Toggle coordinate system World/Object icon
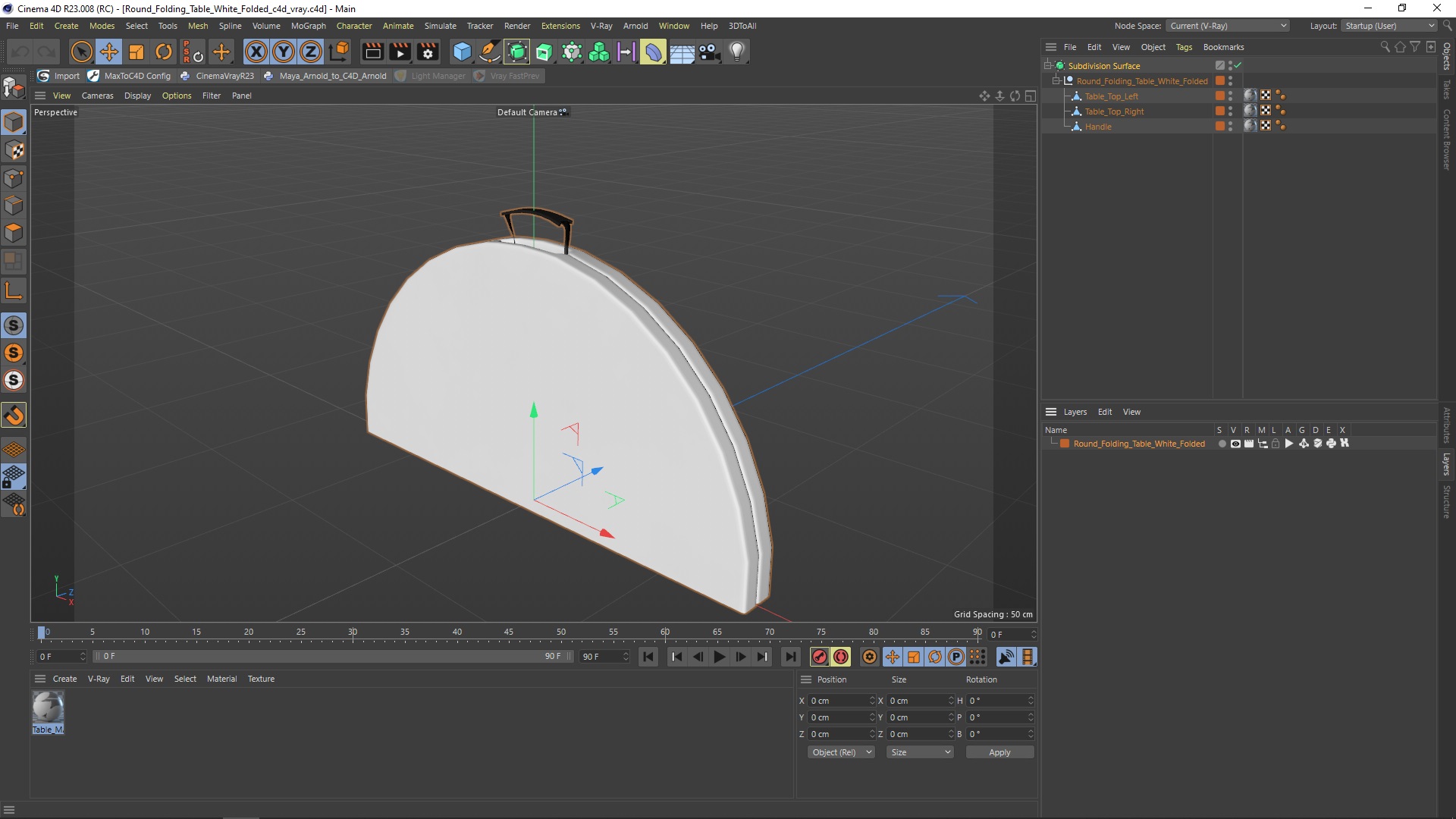Viewport: 1456px width, 819px height. point(339,52)
